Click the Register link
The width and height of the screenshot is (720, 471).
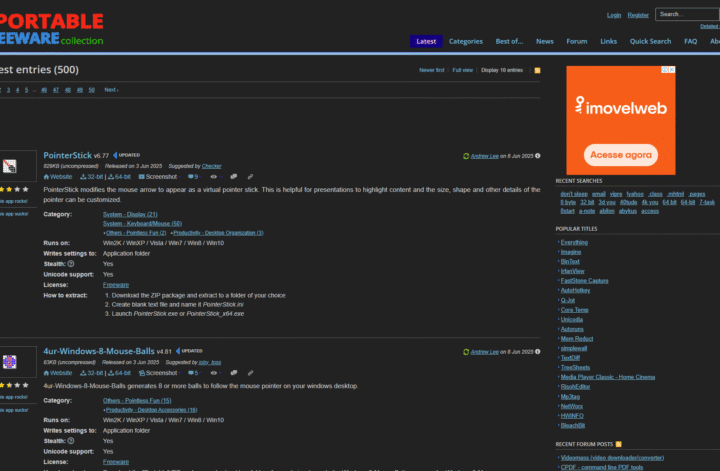click(x=638, y=15)
